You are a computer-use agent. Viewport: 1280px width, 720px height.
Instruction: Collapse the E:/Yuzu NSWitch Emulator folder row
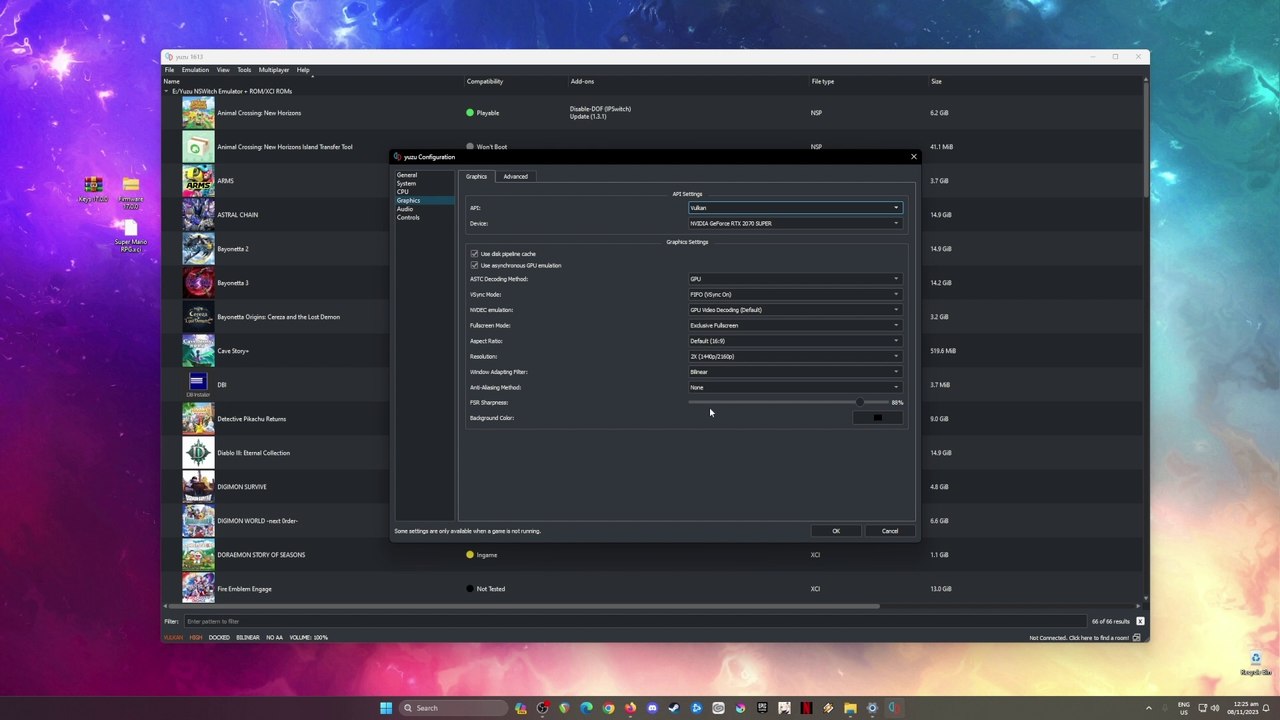point(167,92)
